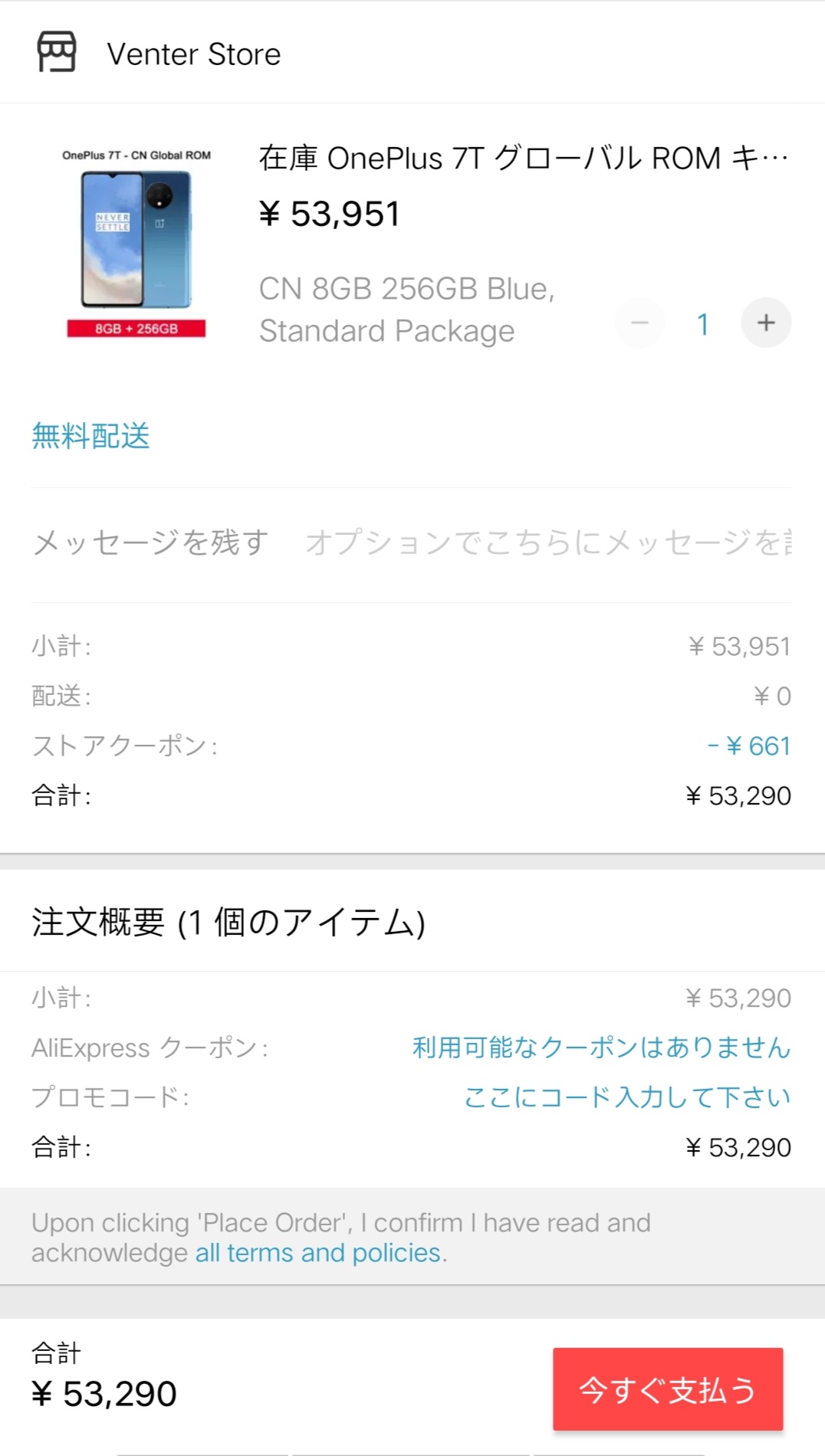
Task: Open the OnePlus 7T product thumbnail
Action: point(136,242)
